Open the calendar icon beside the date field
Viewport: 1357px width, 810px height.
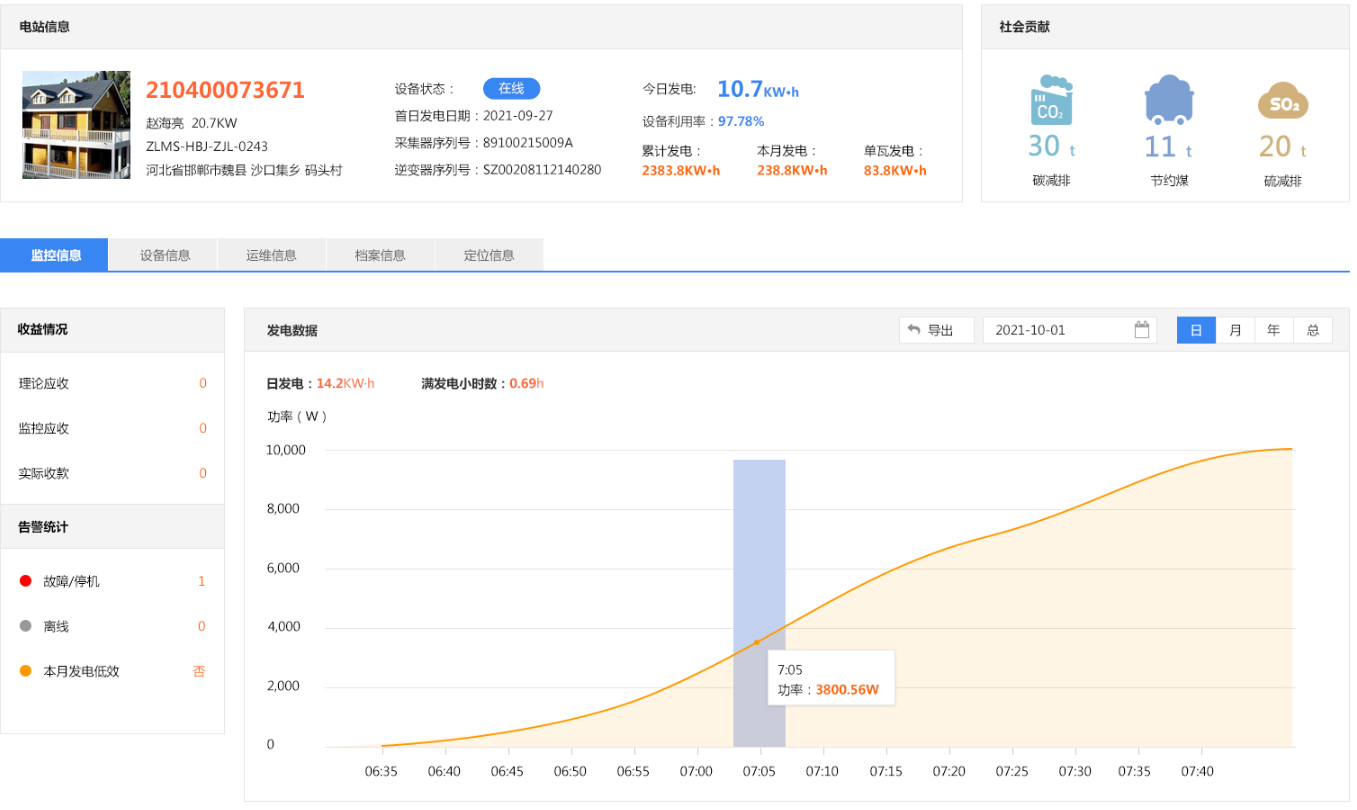pyautogui.click(x=1140, y=329)
